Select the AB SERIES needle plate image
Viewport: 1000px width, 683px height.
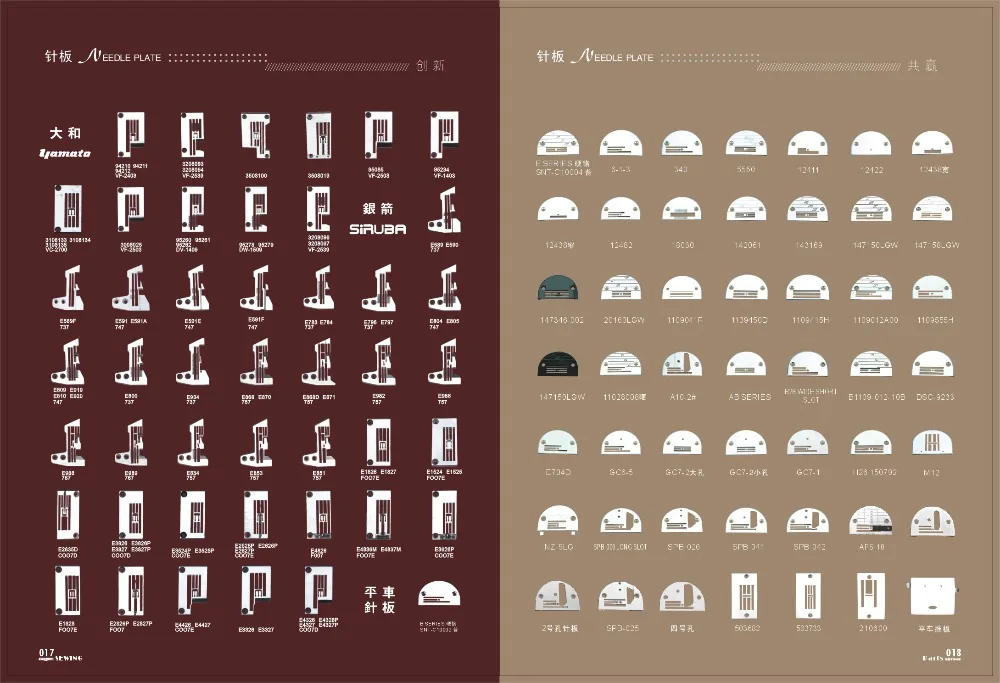pos(747,364)
